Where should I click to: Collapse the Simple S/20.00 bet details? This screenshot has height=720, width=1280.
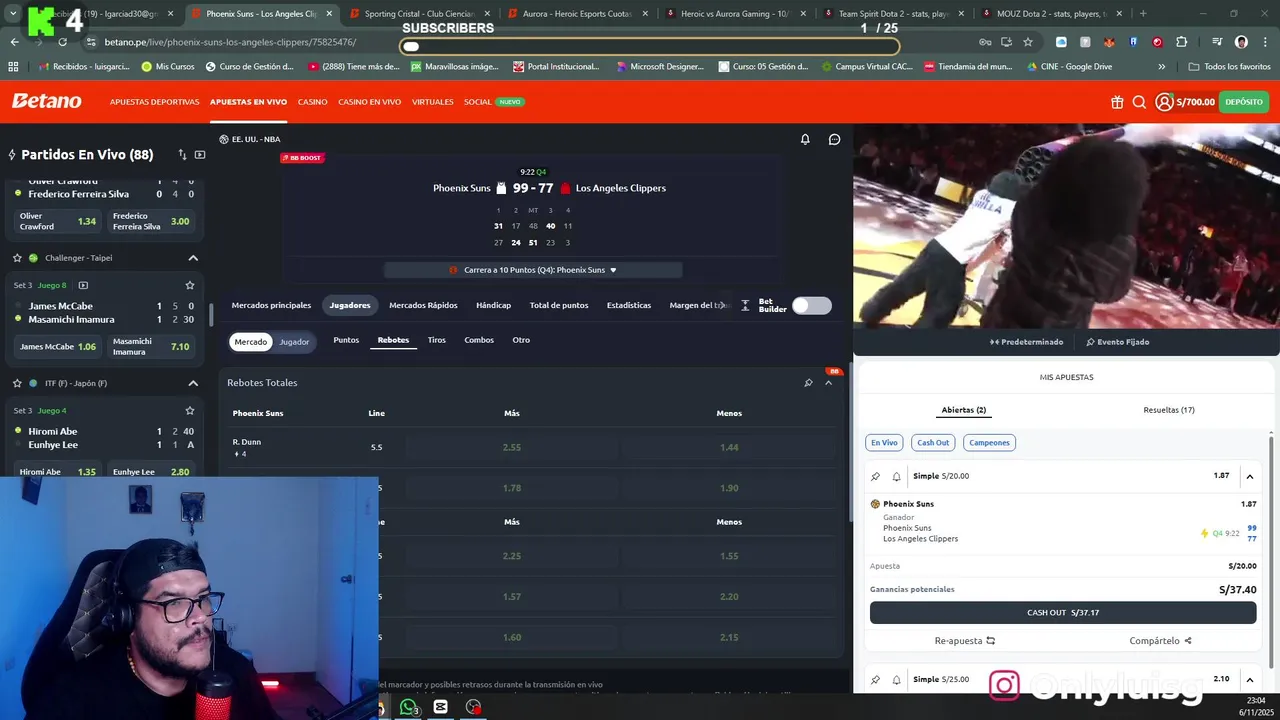pos(1249,476)
